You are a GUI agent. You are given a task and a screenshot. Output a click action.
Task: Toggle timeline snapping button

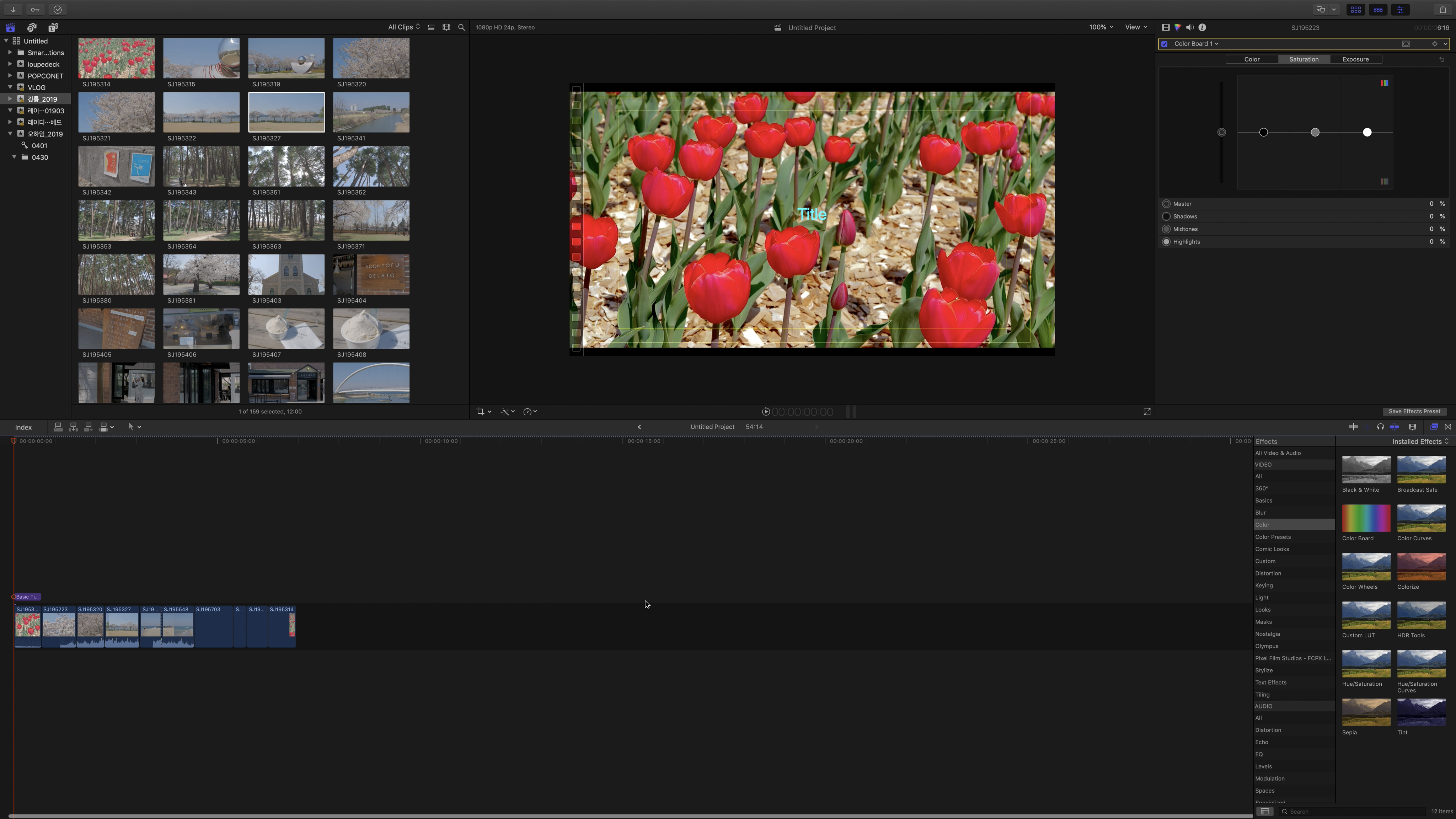coord(1395,427)
